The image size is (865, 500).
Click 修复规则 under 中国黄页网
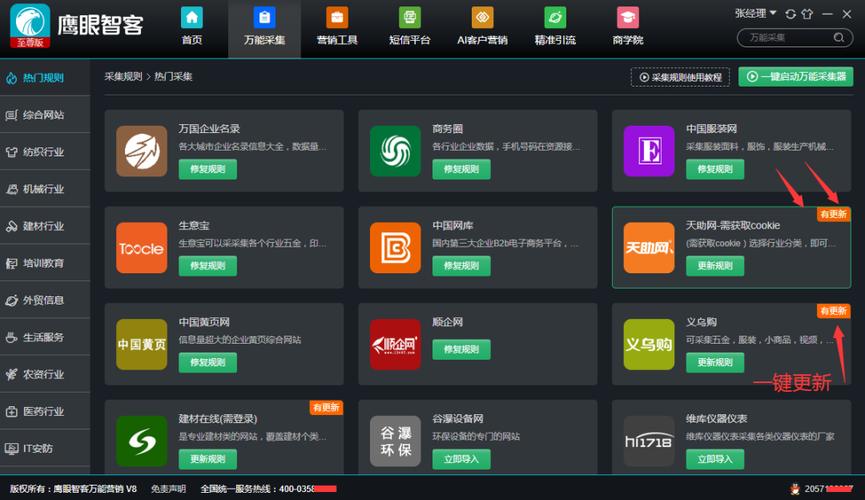click(x=207, y=362)
